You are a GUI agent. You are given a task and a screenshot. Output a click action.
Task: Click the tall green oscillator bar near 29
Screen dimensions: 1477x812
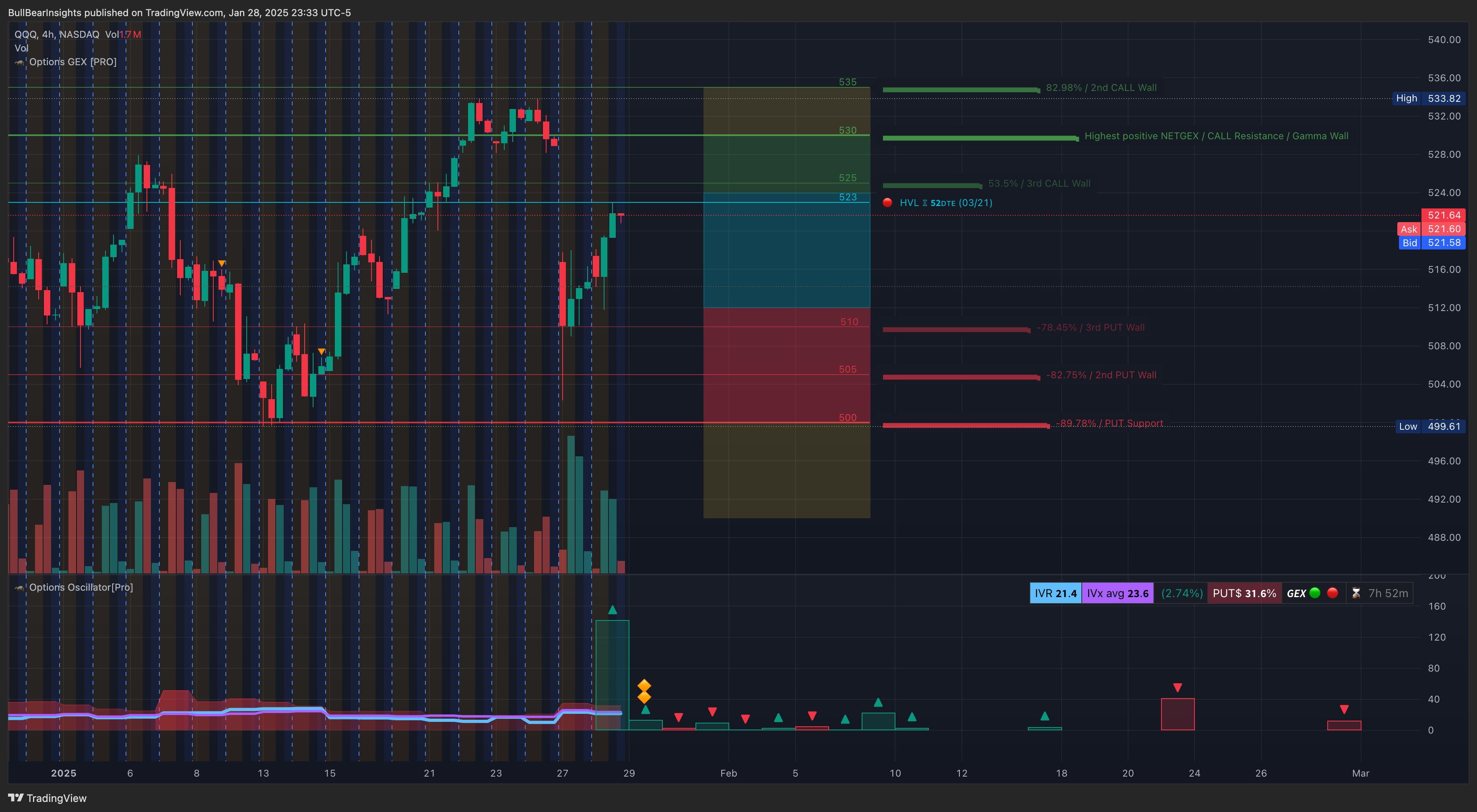[x=613, y=675]
